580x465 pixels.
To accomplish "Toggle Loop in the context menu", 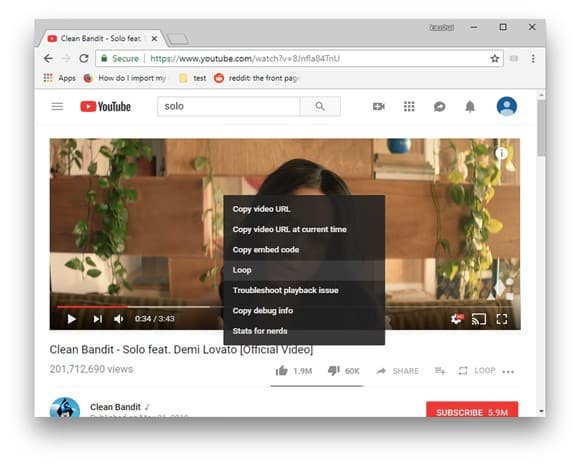I will coord(304,270).
